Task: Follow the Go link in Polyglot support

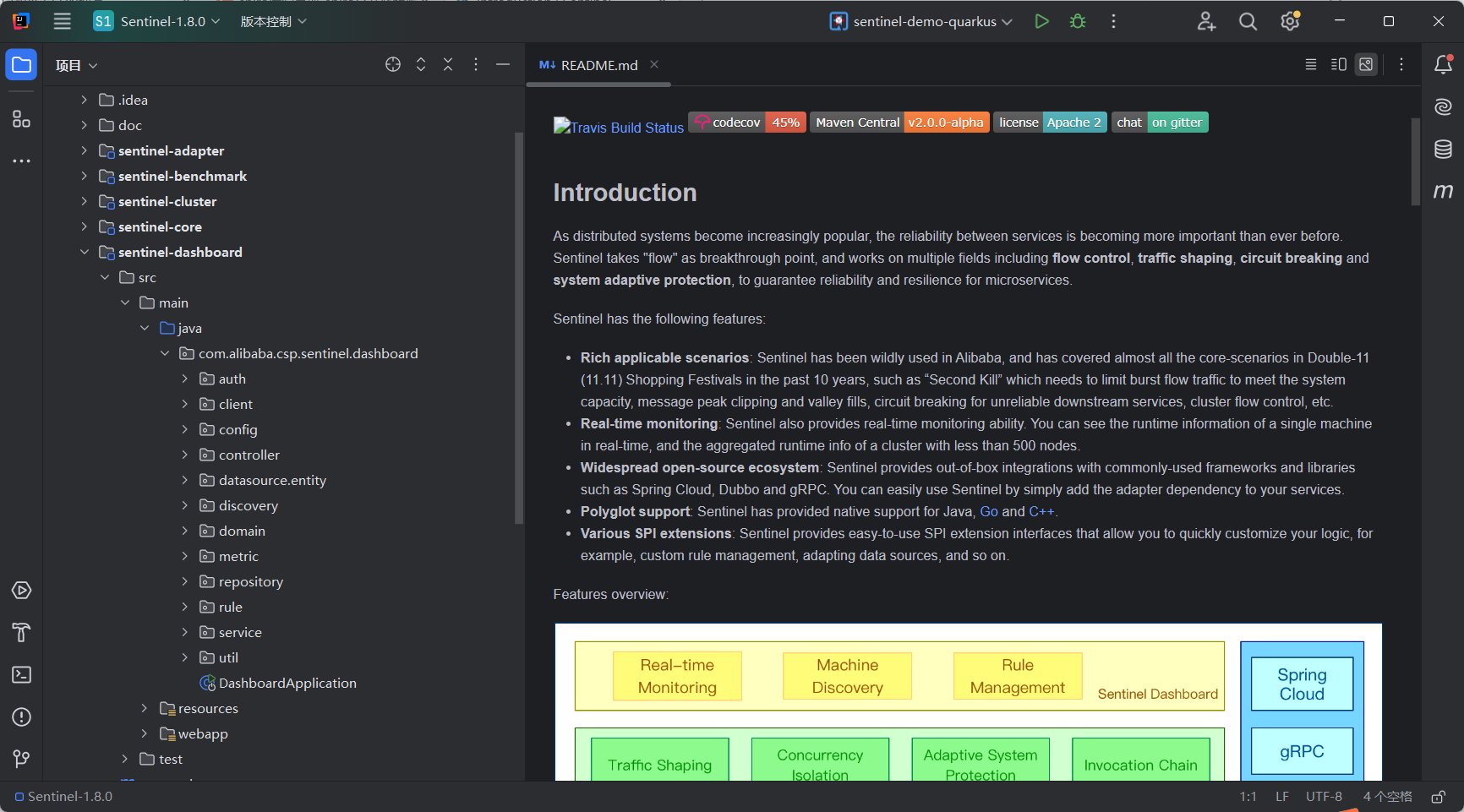Action: [x=988, y=511]
